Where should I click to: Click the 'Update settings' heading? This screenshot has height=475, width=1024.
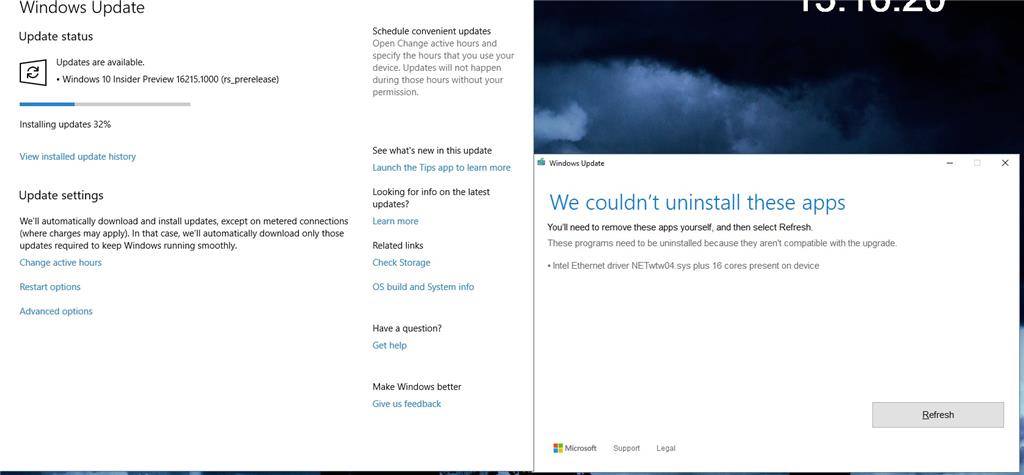click(x=61, y=195)
